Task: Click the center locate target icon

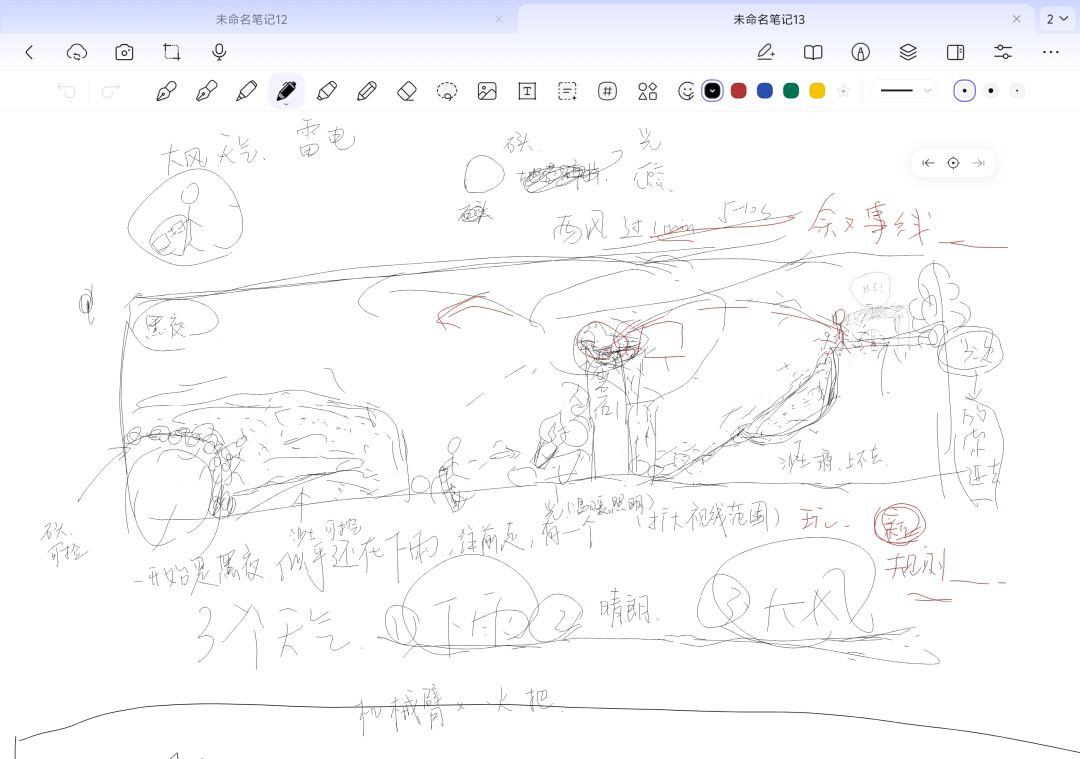Action: point(953,163)
